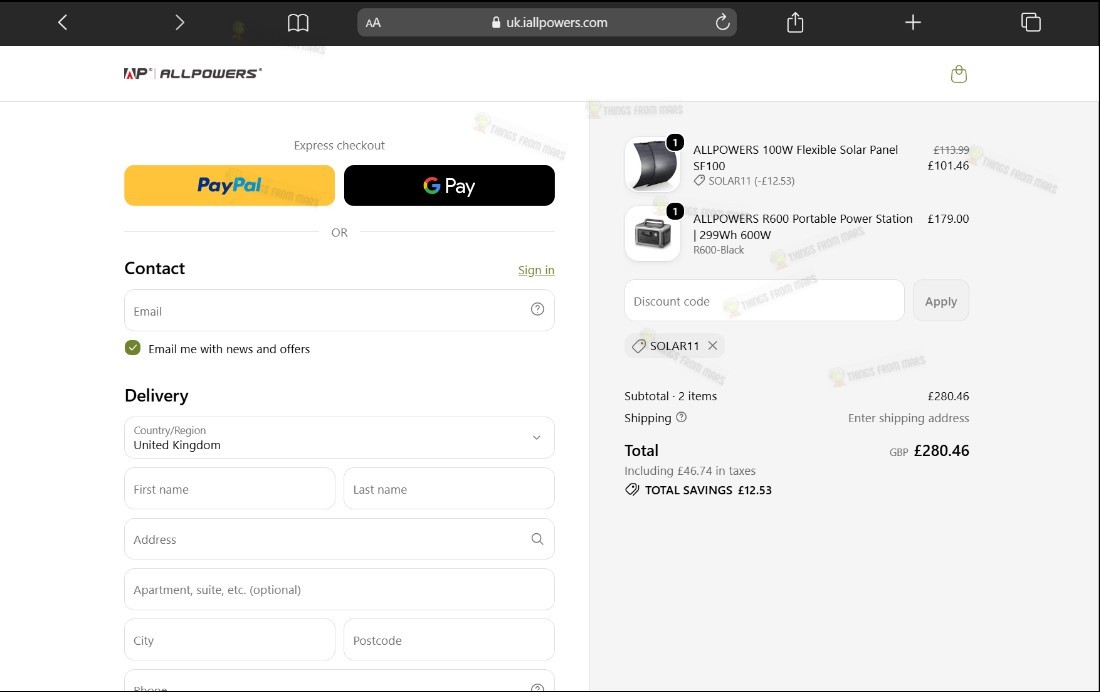Click the TOTAL SAVINGS tag icon
Screen dimensions: 1100x692
(632, 490)
